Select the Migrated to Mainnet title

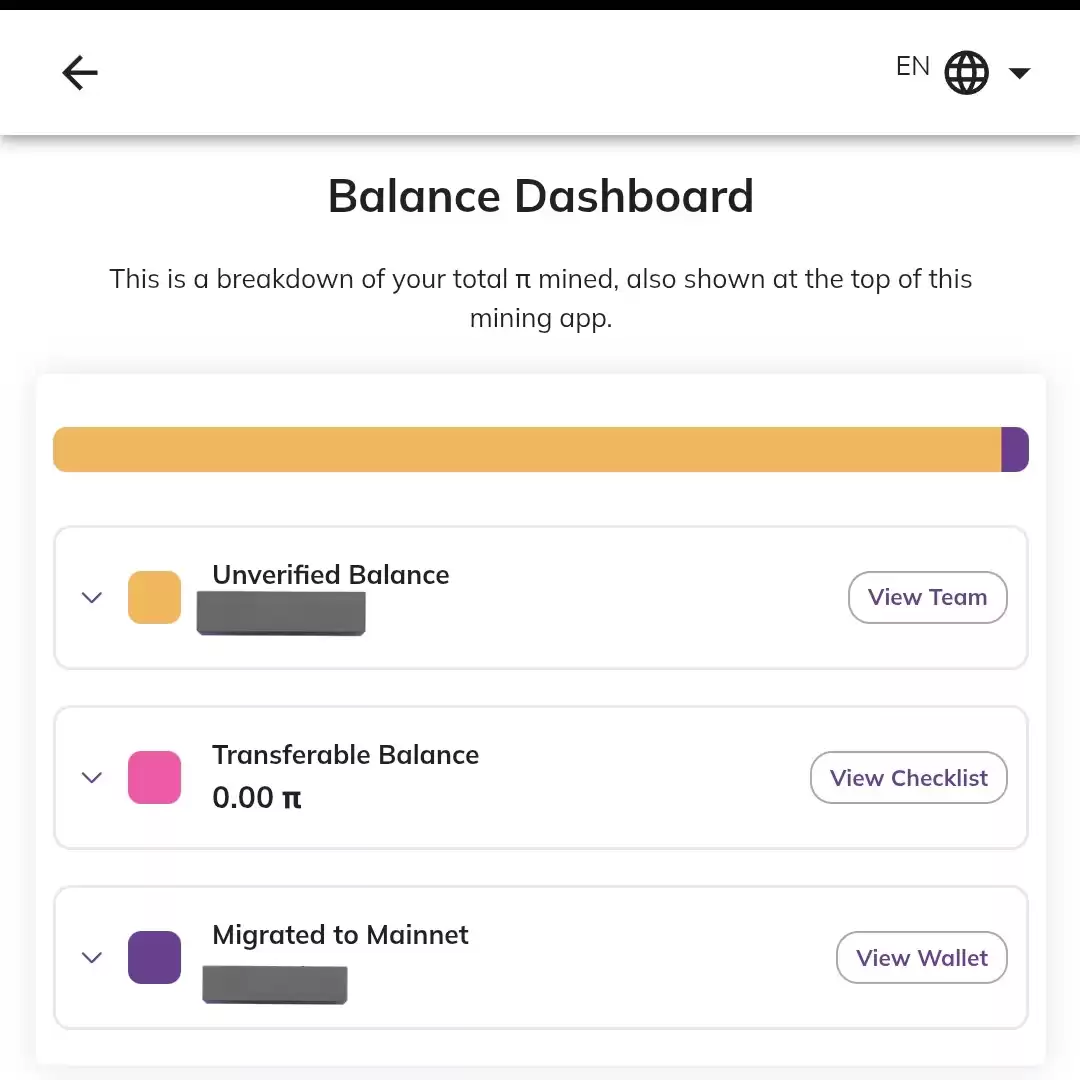click(340, 935)
